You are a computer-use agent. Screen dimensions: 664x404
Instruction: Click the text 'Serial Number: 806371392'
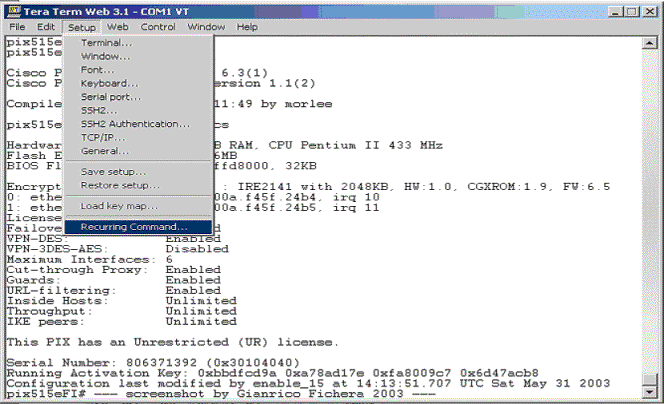click(102, 362)
